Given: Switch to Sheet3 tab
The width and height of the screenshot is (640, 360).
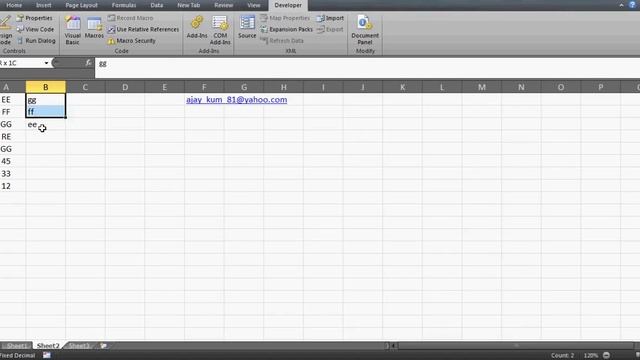Looking at the screenshot, I should coord(79,346).
